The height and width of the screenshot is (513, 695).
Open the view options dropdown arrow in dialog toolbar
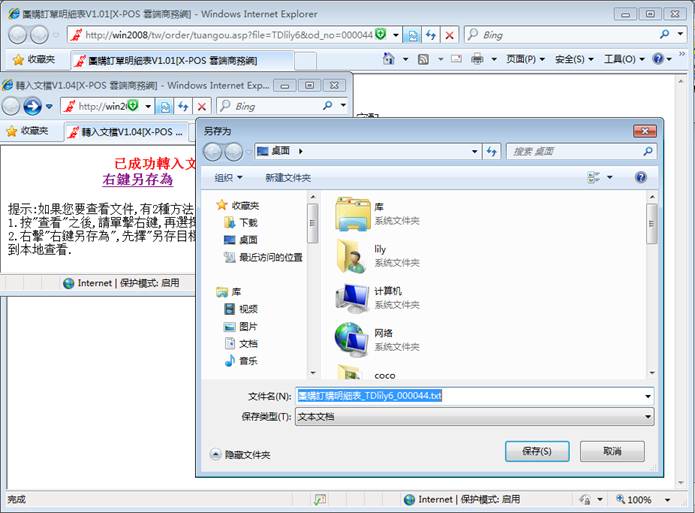(x=607, y=177)
